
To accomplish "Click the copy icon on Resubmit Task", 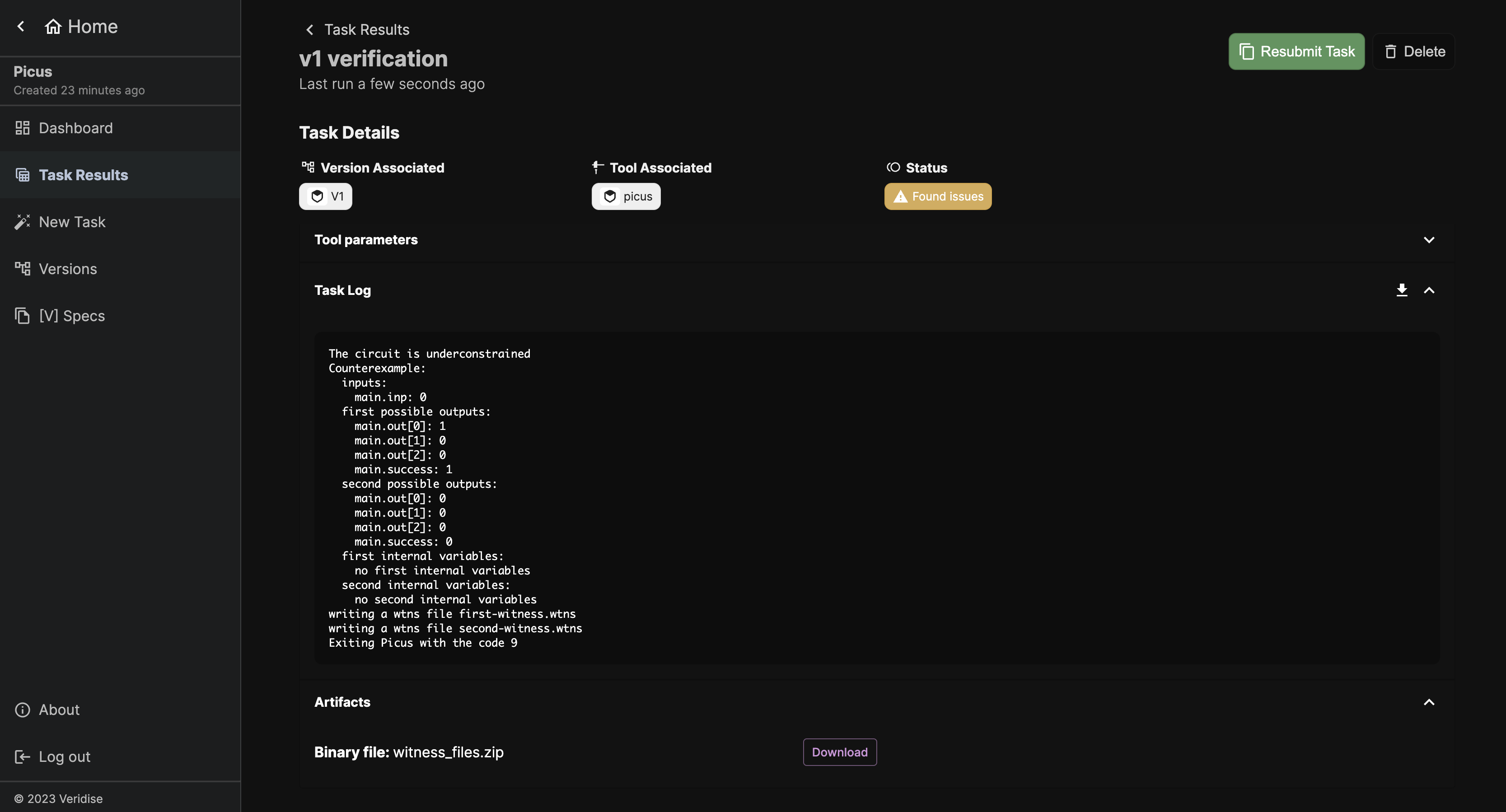I will (1246, 51).
